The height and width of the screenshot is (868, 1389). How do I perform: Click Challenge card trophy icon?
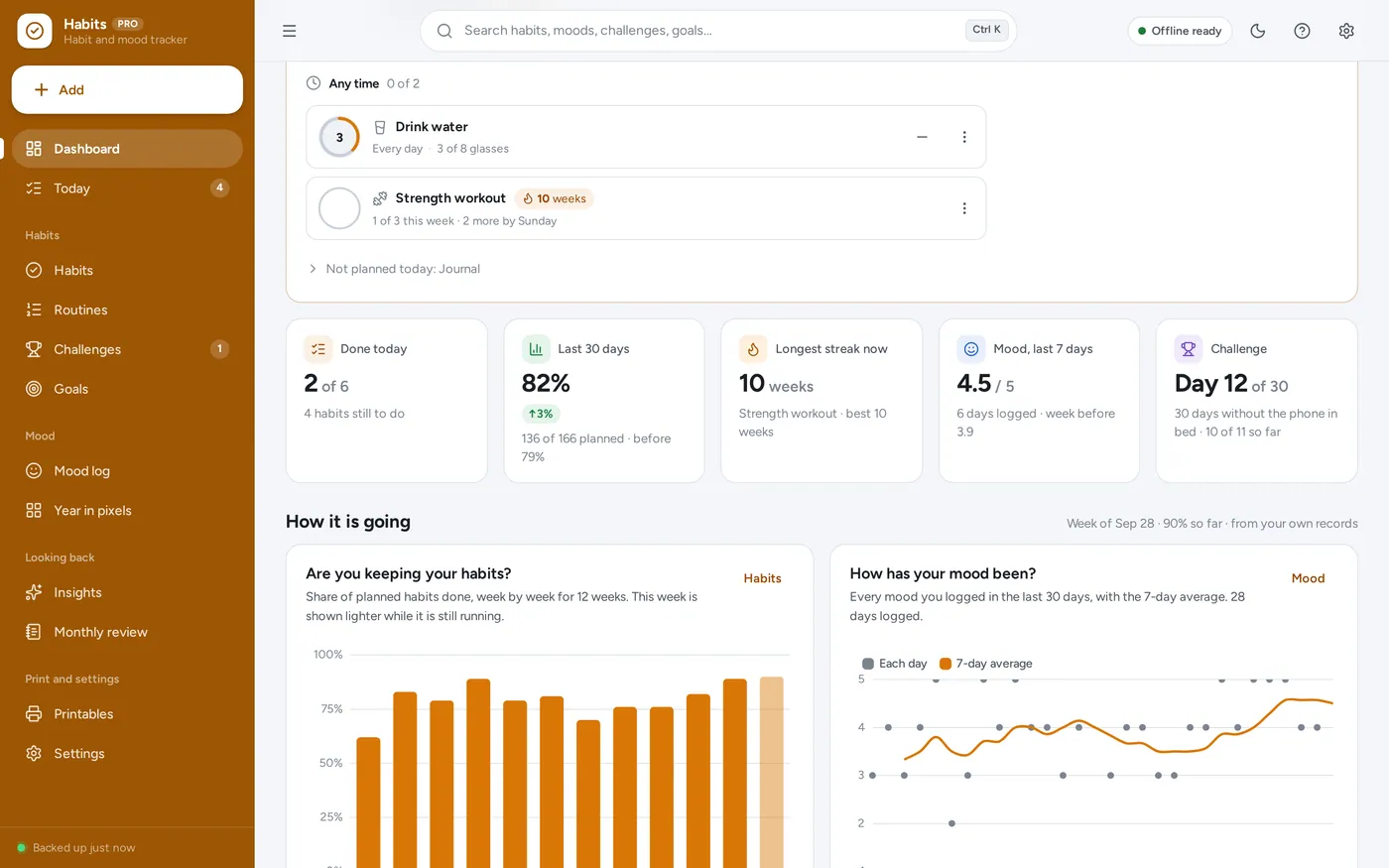pyautogui.click(x=1189, y=349)
